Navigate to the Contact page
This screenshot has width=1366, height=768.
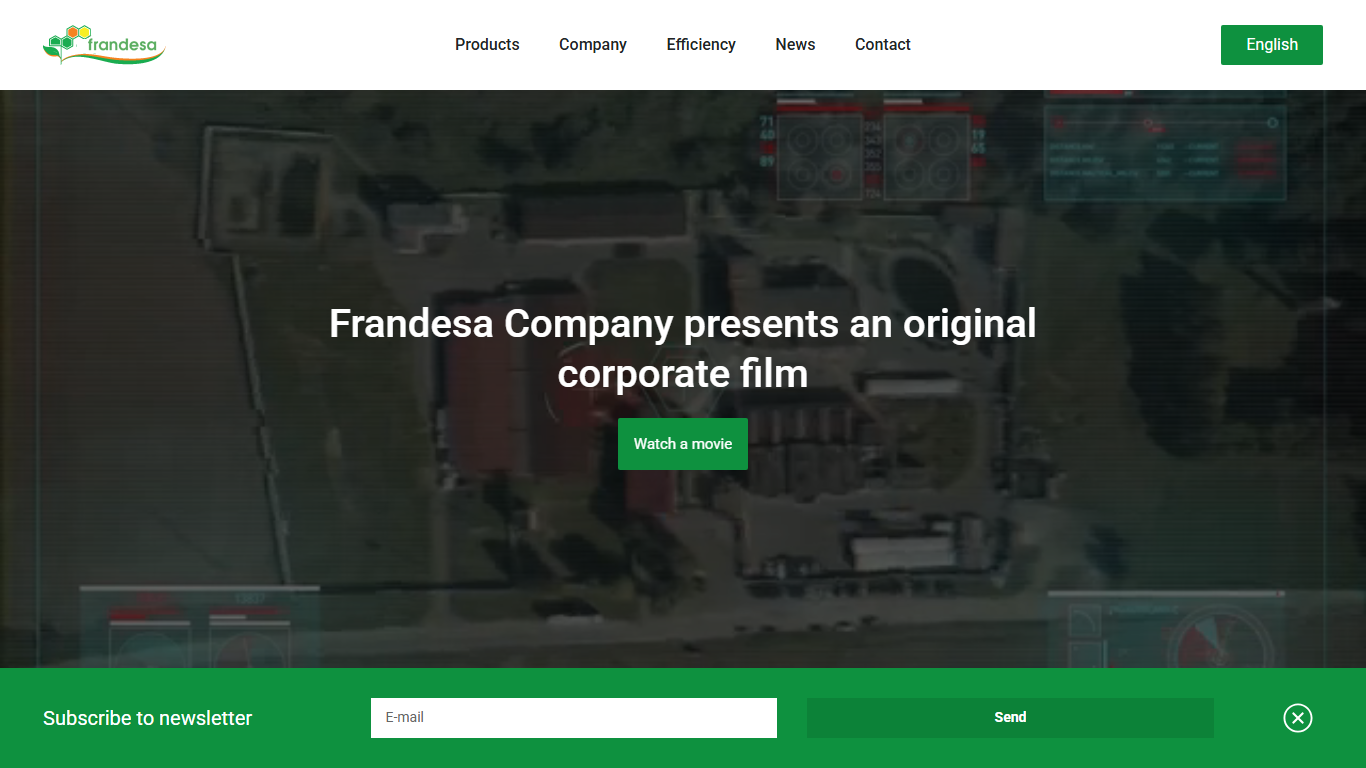coord(883,45)
